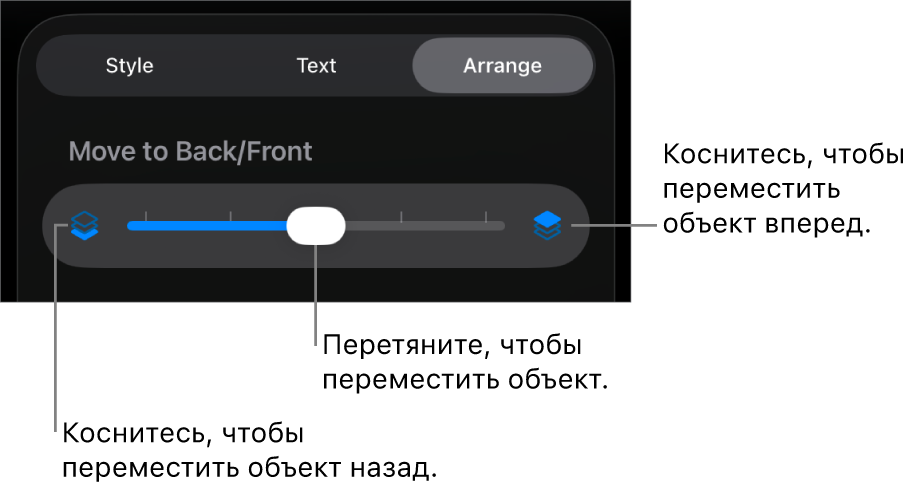Click the move-to-front layers icon
Viewport: 915px width, 492px height.
pyautogui.click(x=547, y=226)
